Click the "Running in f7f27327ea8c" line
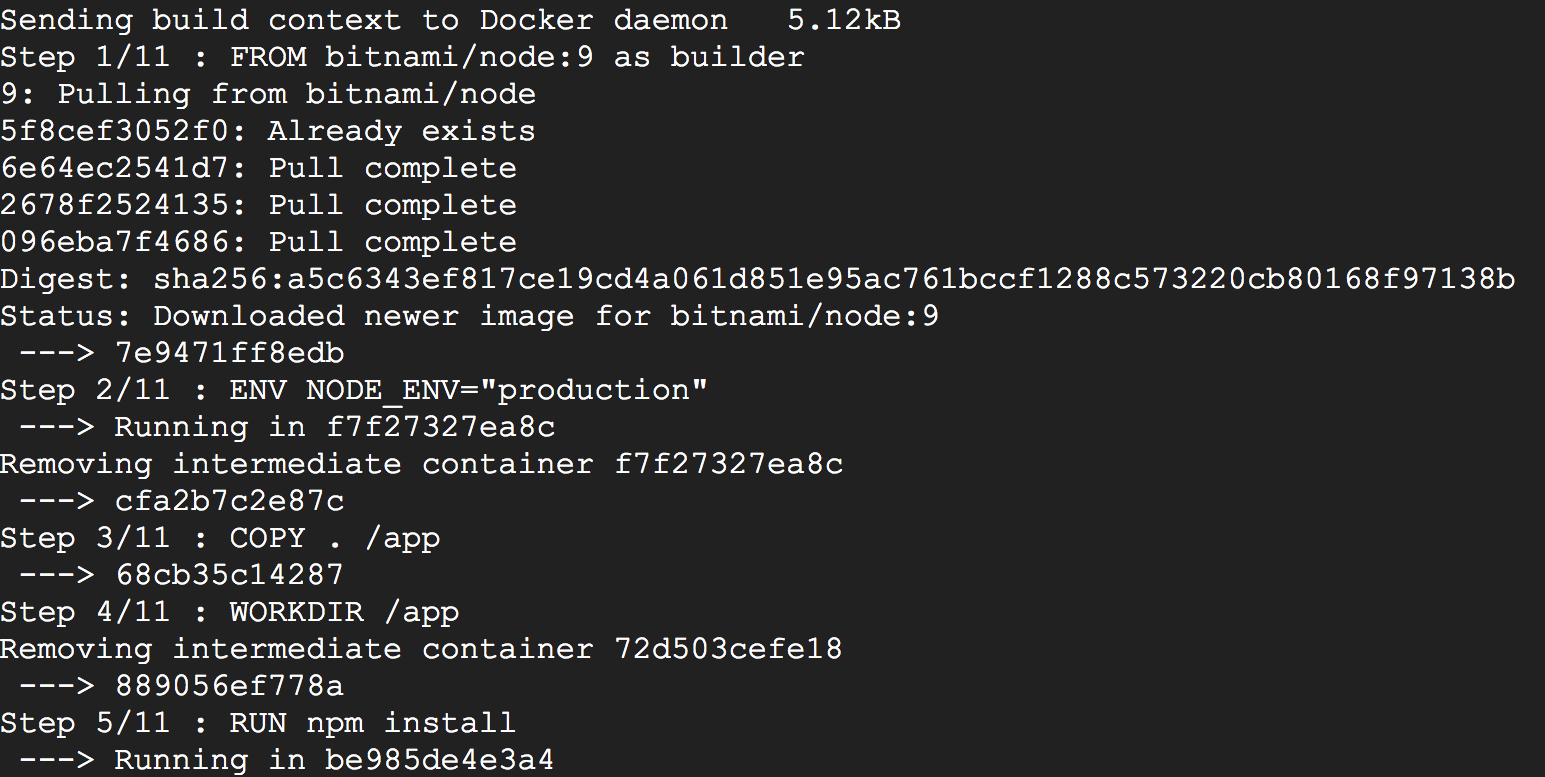 click(x=334, y=427)
